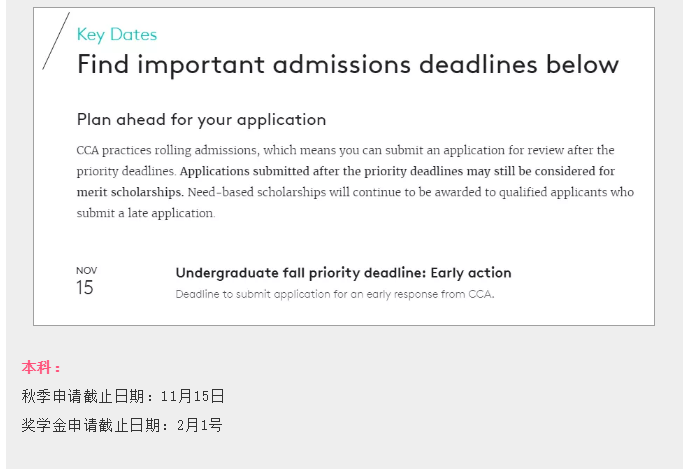Click the 秋季申请截止日期 line
This screenshot has width=688, height=469.
point(123,396)
